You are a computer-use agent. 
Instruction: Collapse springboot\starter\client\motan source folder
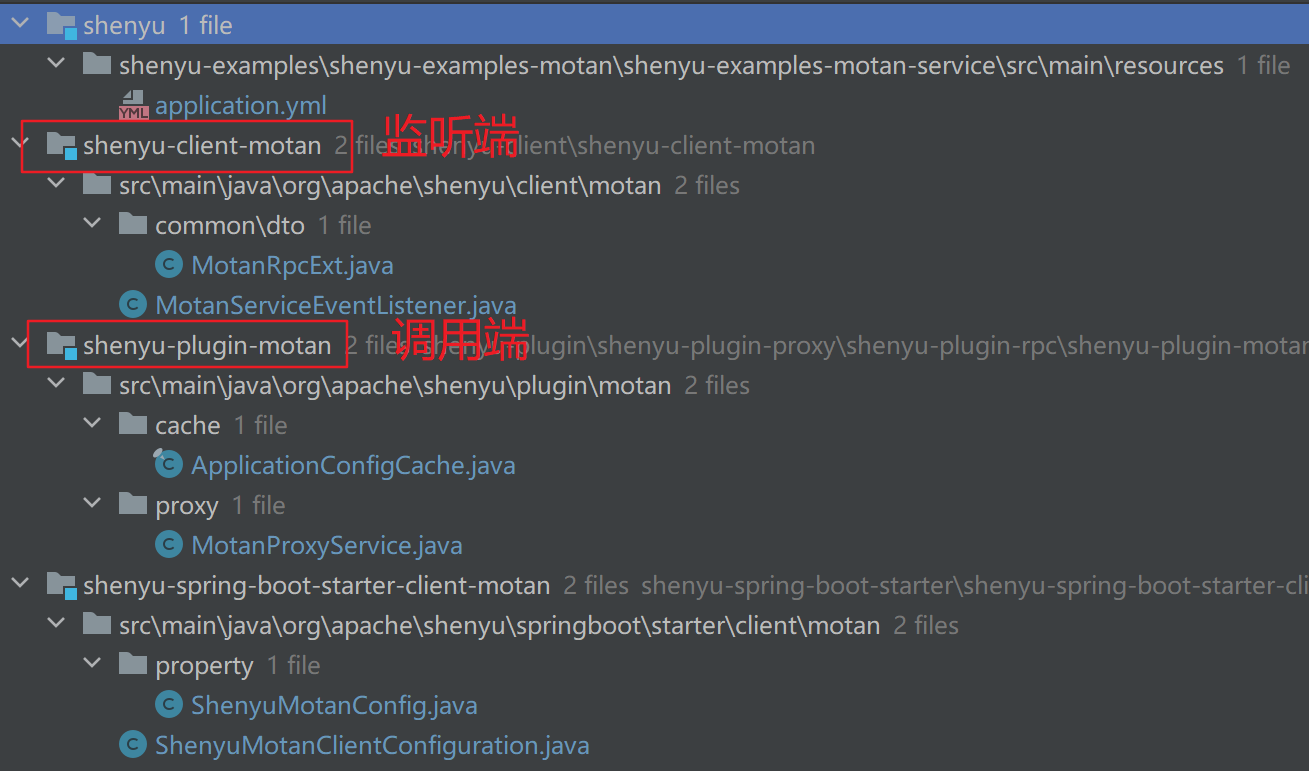coord(56,625)
